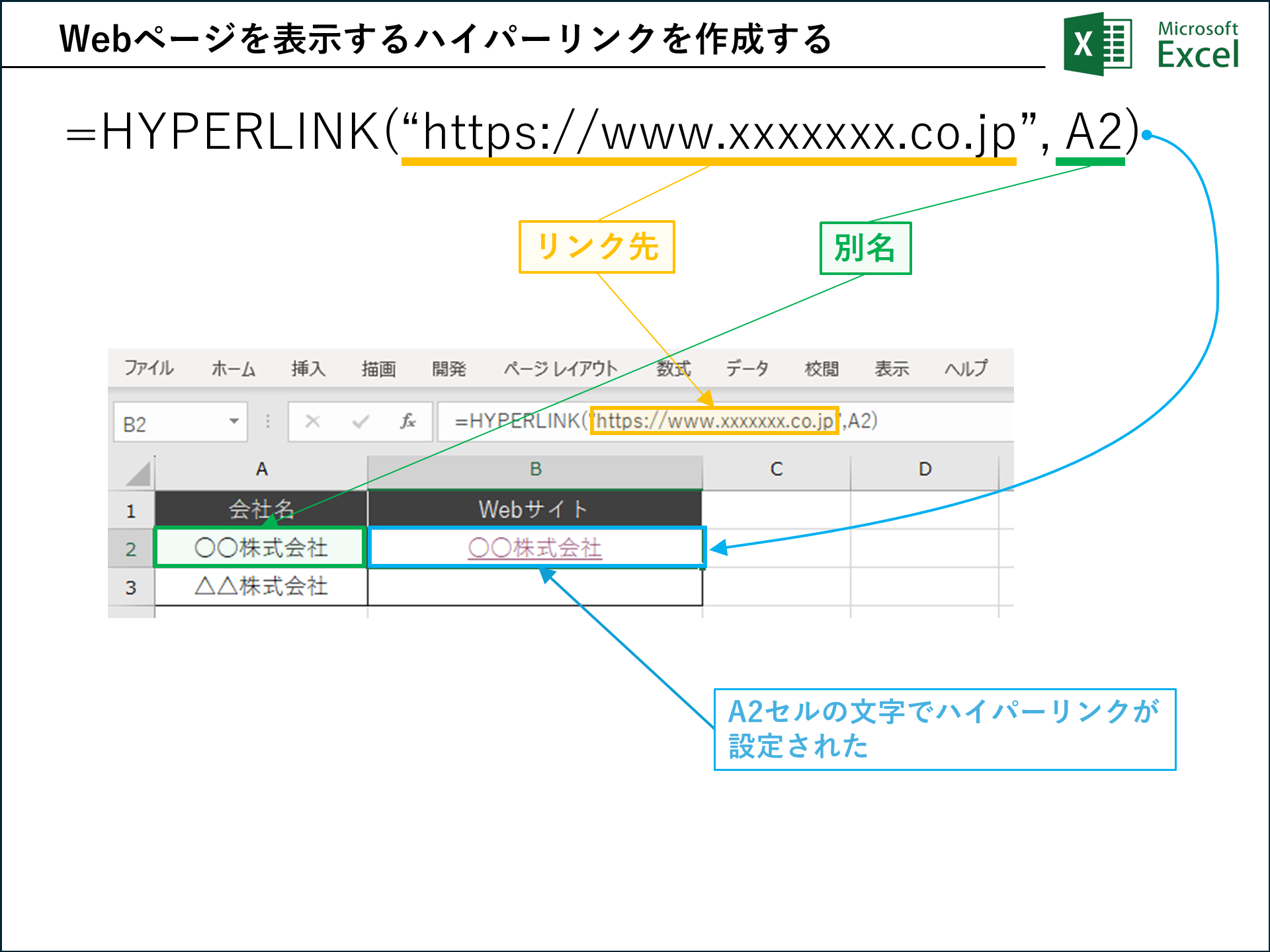The image size is (1270, 952).
Task: Expand the Name Box dropdown arrow
Action: 233,421
